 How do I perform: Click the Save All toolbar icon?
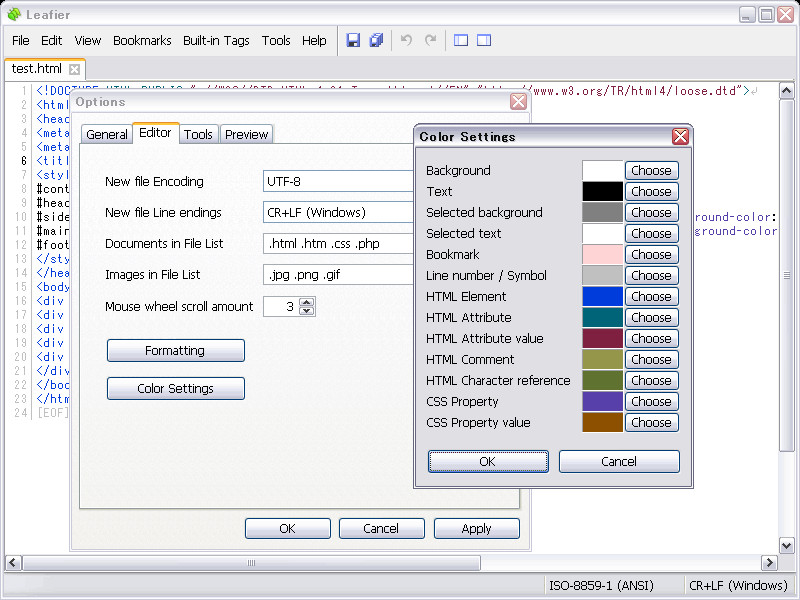(376, 40)
